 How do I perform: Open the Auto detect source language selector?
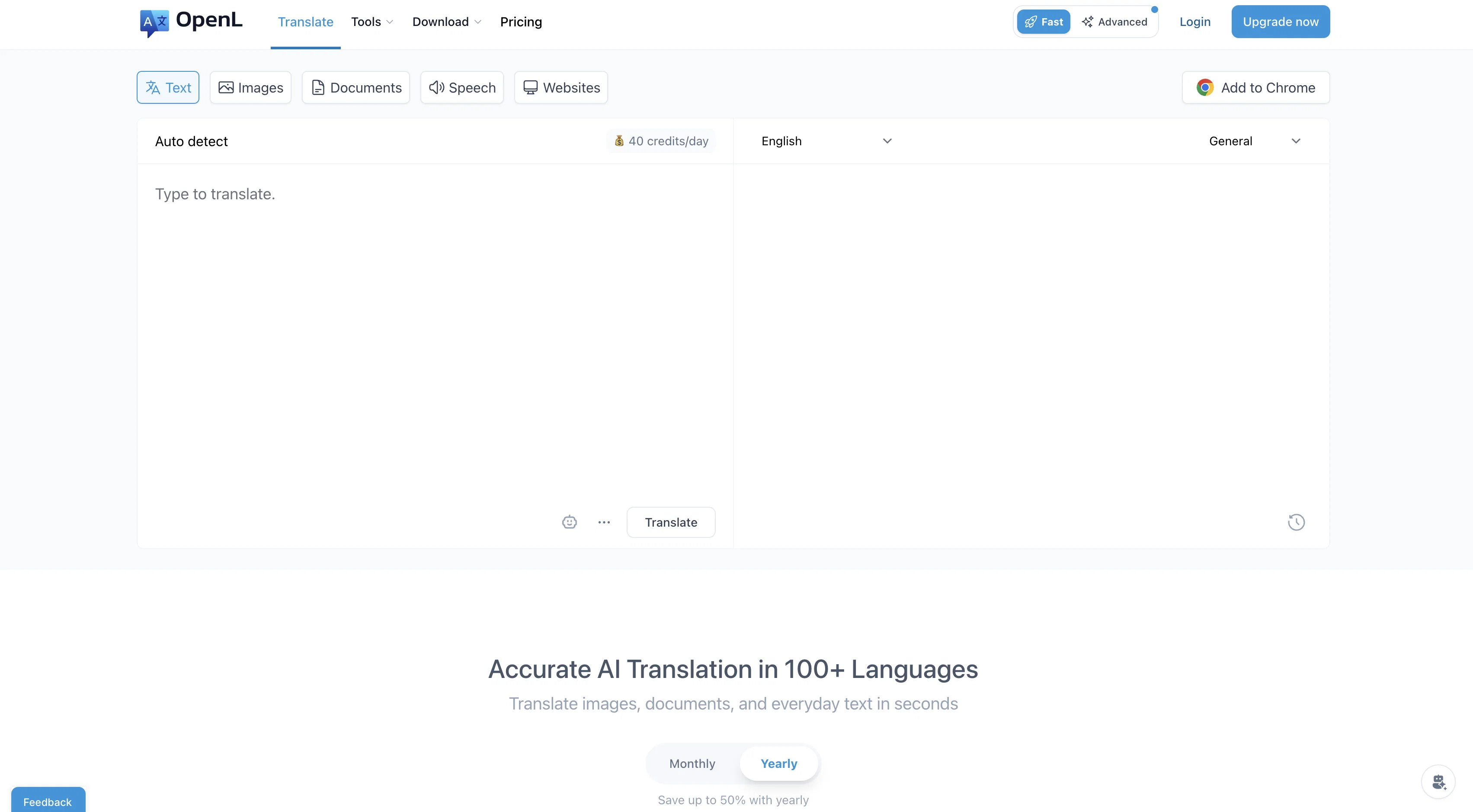point(192,141)
